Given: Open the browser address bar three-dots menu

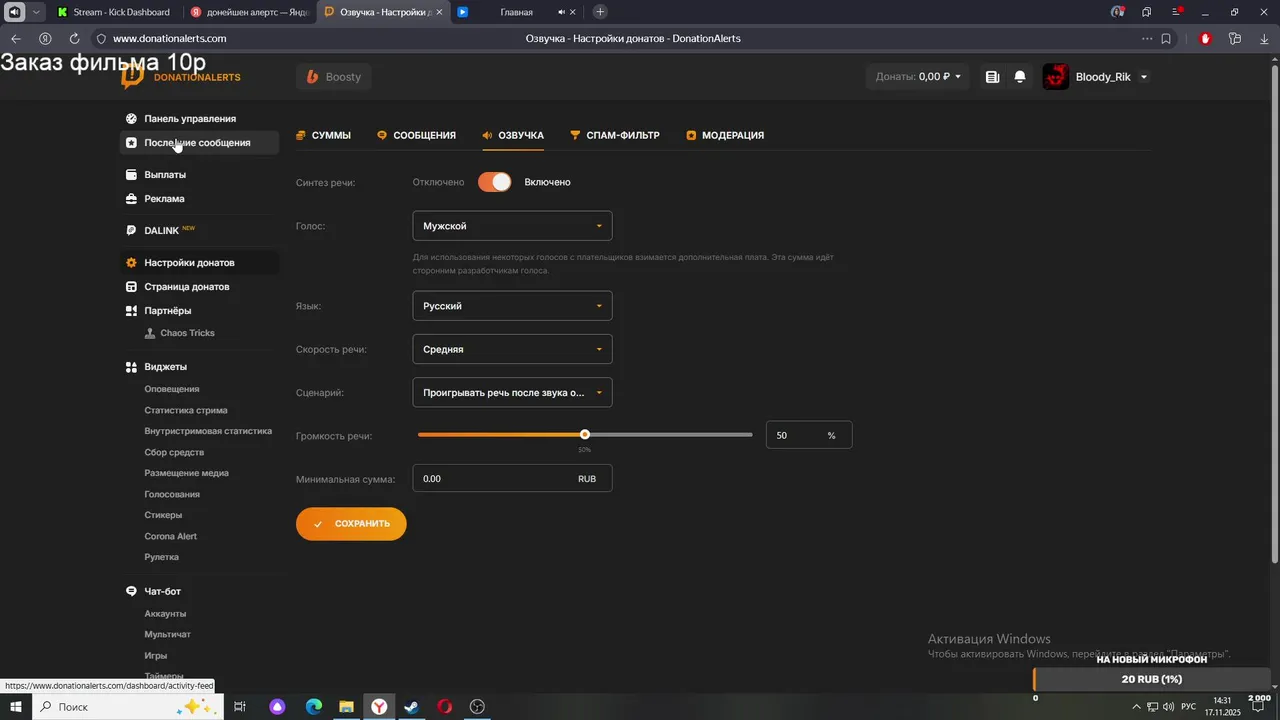Looking at the screenshot, I should coord(1147,39).
